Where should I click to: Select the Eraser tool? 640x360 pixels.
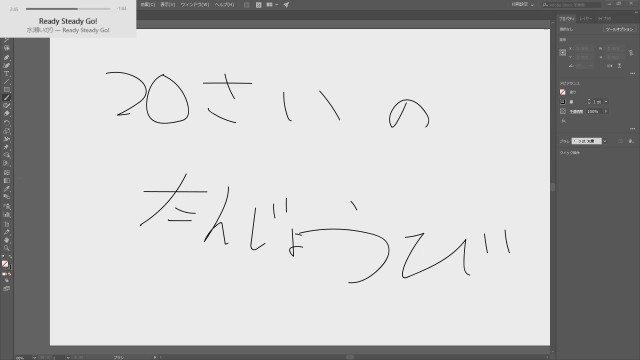point(7,113)
